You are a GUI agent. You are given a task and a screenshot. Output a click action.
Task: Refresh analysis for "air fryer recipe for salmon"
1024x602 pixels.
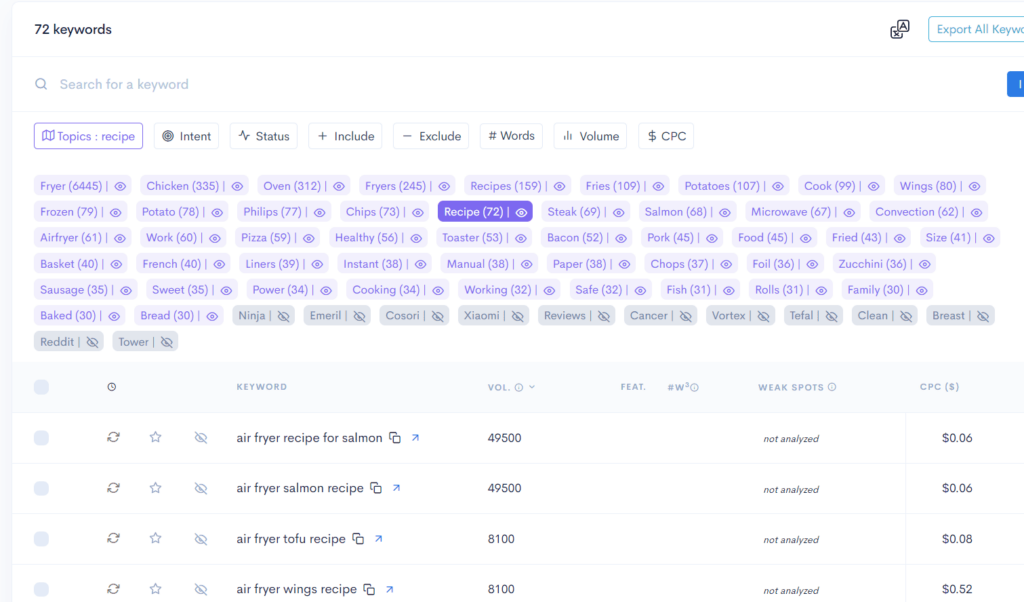tap(113, 437)
